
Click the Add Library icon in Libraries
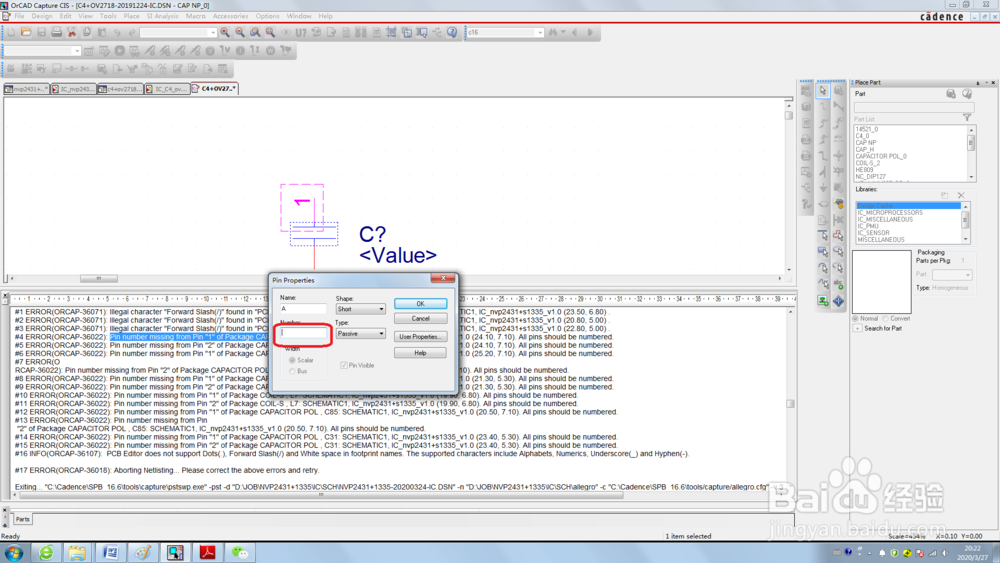[x=945, y=195]
